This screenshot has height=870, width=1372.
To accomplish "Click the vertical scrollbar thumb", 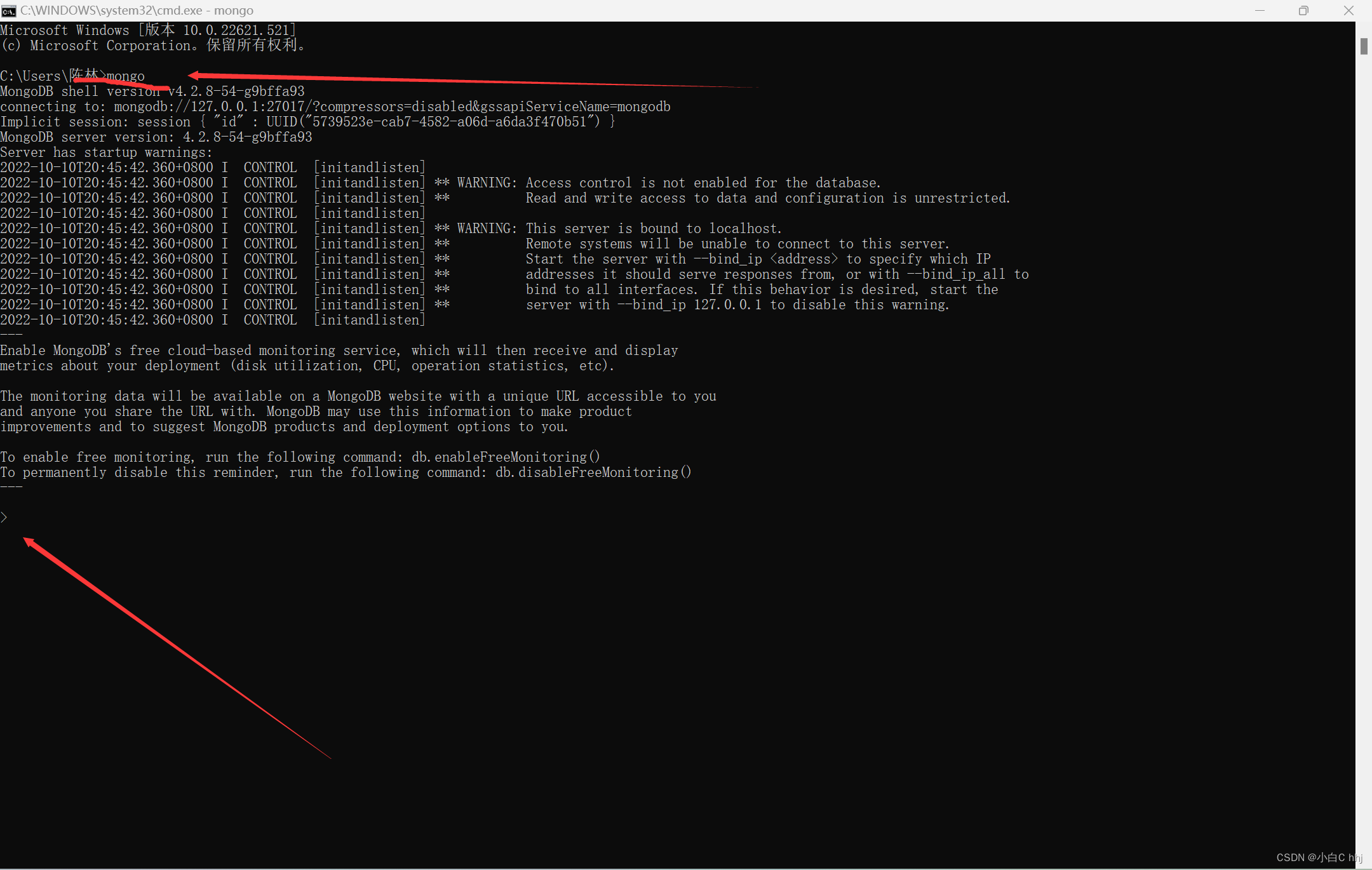I will pos(1363,46).
